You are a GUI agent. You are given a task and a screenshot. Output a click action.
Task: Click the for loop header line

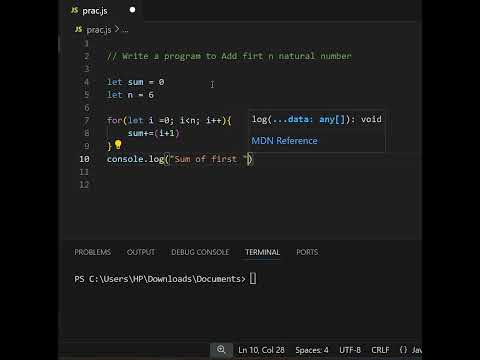click(169, 120)
